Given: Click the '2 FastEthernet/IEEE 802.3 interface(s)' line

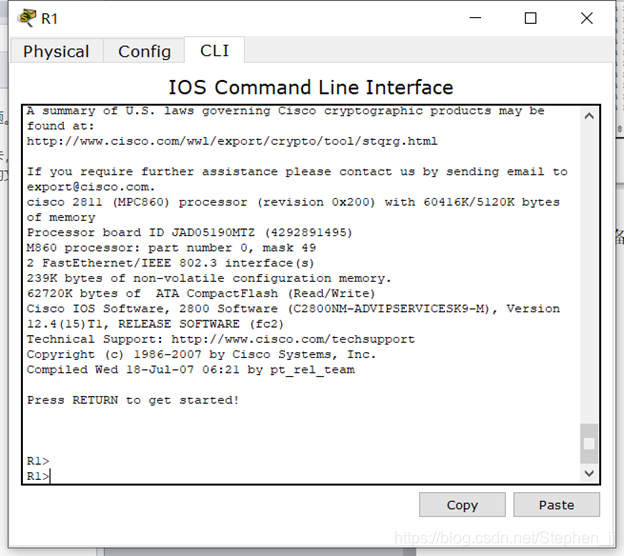Looking at the screenshot, I should click(170, 263).
